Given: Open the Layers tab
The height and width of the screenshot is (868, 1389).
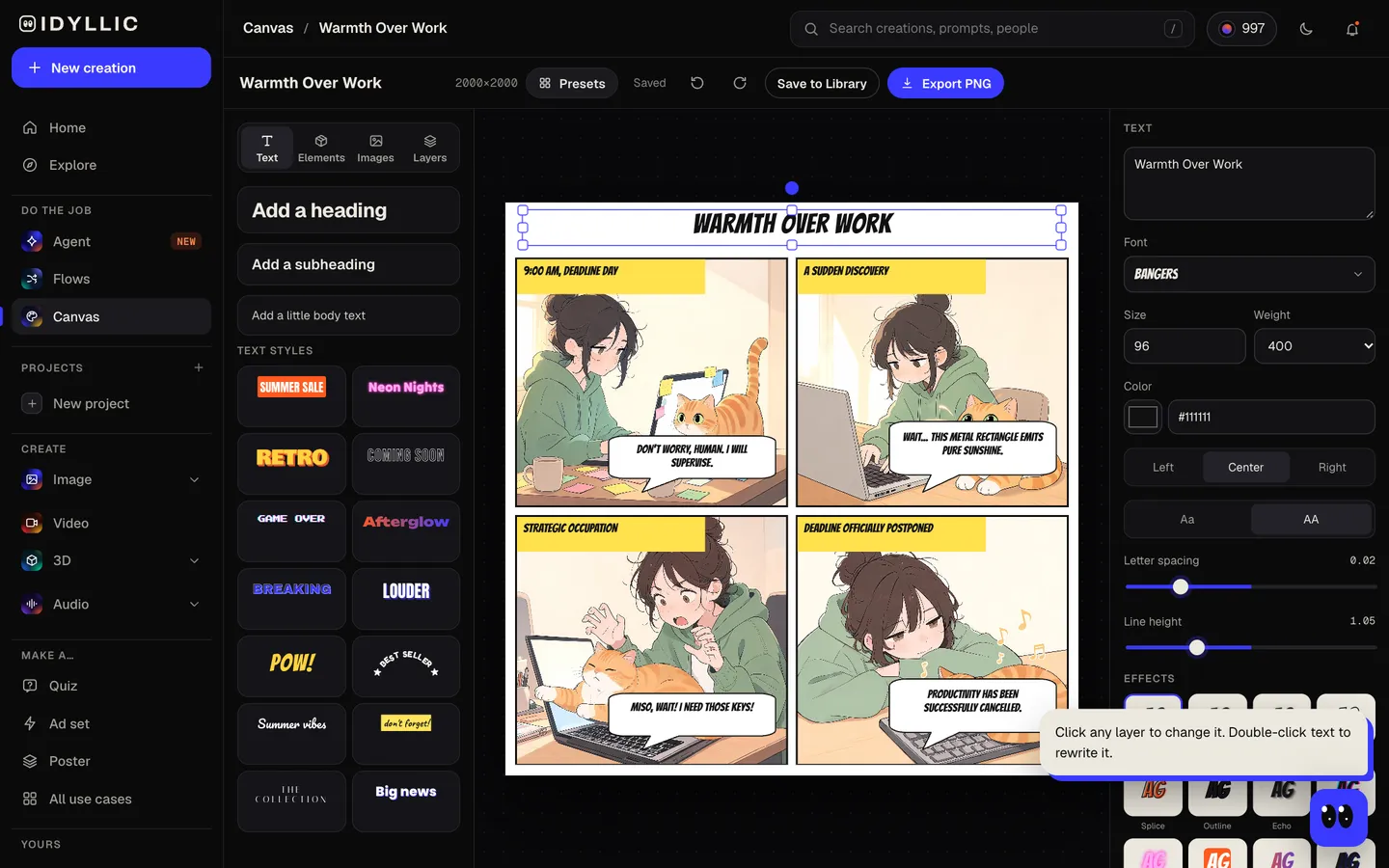Looking at the screenshot, I should tap(430, 148).
